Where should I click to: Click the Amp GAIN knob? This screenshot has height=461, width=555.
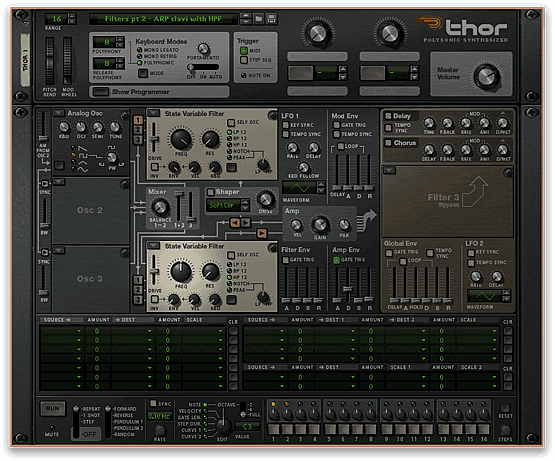pos(320,224)
